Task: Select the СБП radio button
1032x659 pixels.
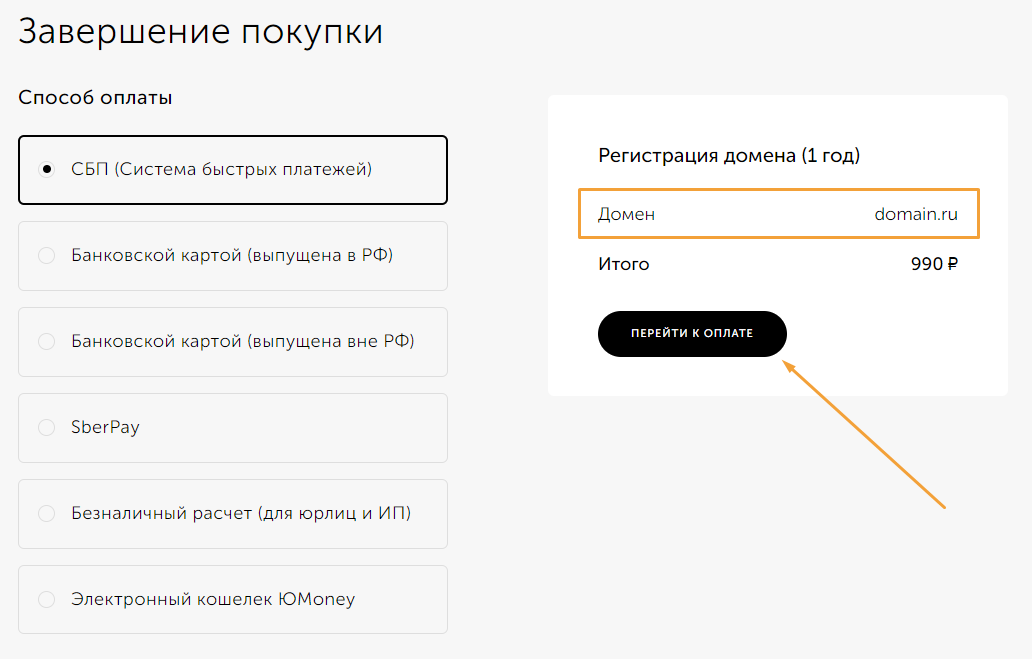Action: tap(46, 170)
